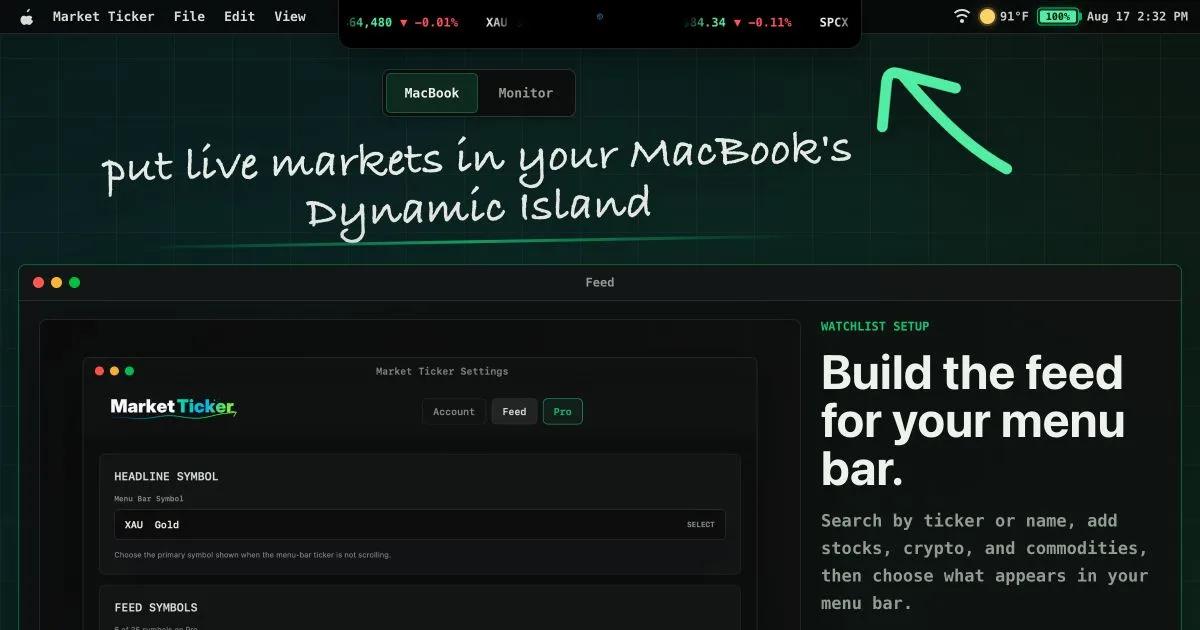Click the sun weather icon
Image resolution: width=1200 pixels, height=630 pixels.
tap(987, 16)
